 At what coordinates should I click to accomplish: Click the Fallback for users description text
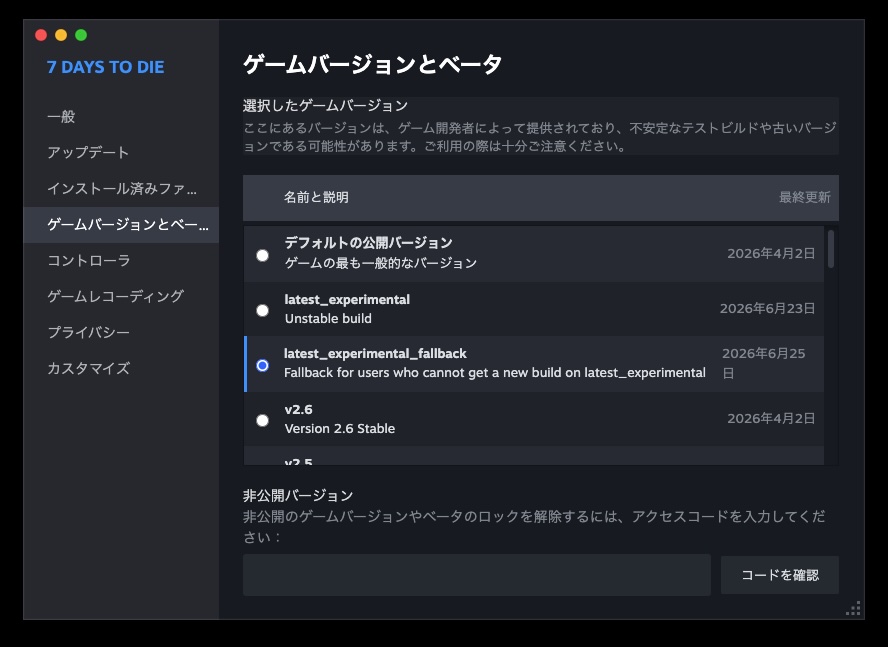point(494,373)
